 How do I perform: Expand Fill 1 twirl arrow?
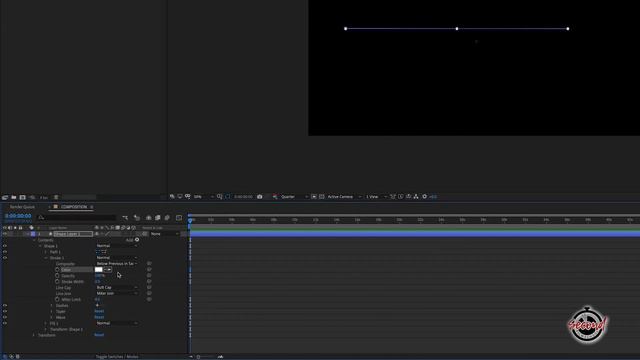tap(46, 323)
